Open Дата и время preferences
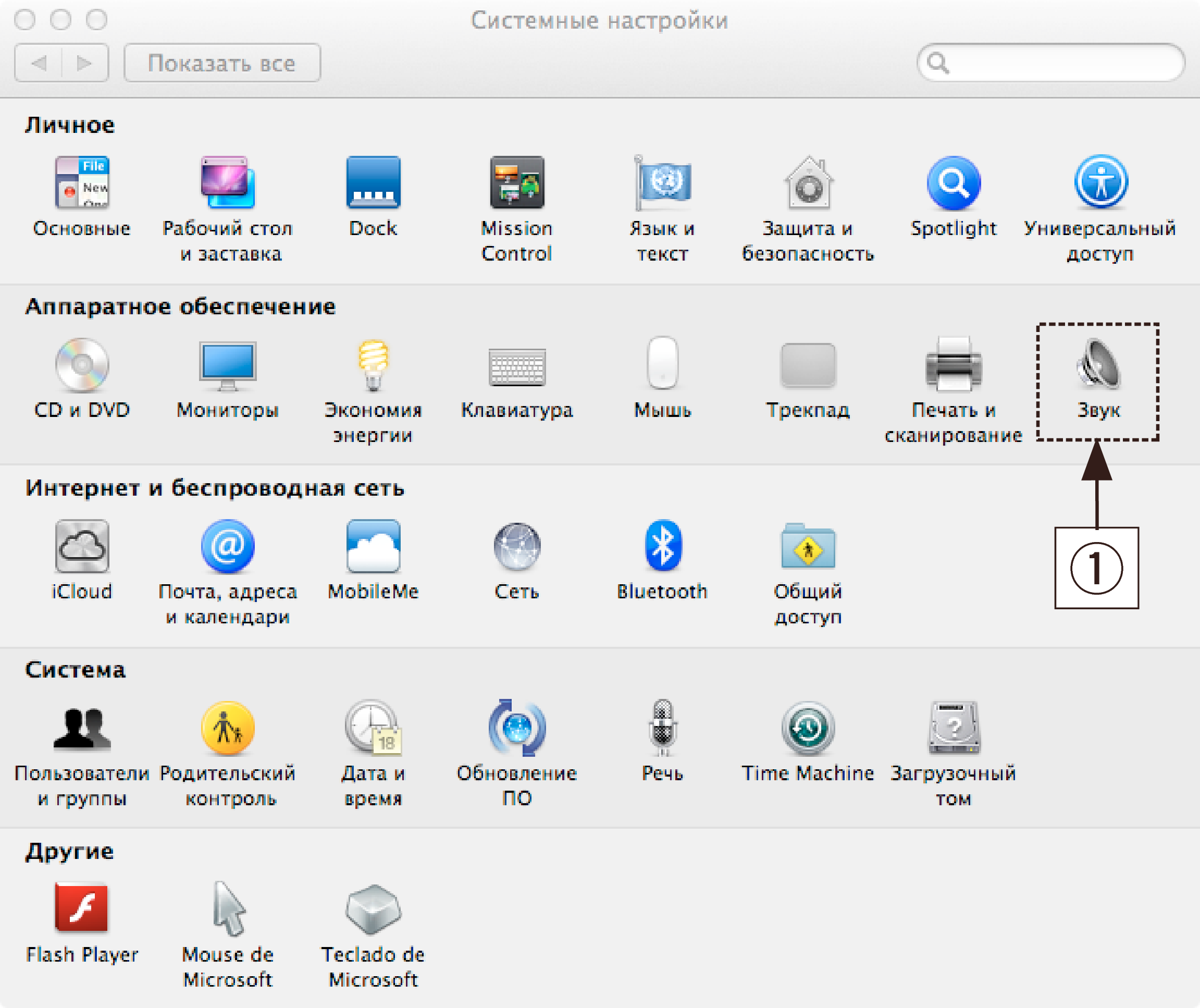Viewport: 1200px width, 1008px height. (373, 728)
